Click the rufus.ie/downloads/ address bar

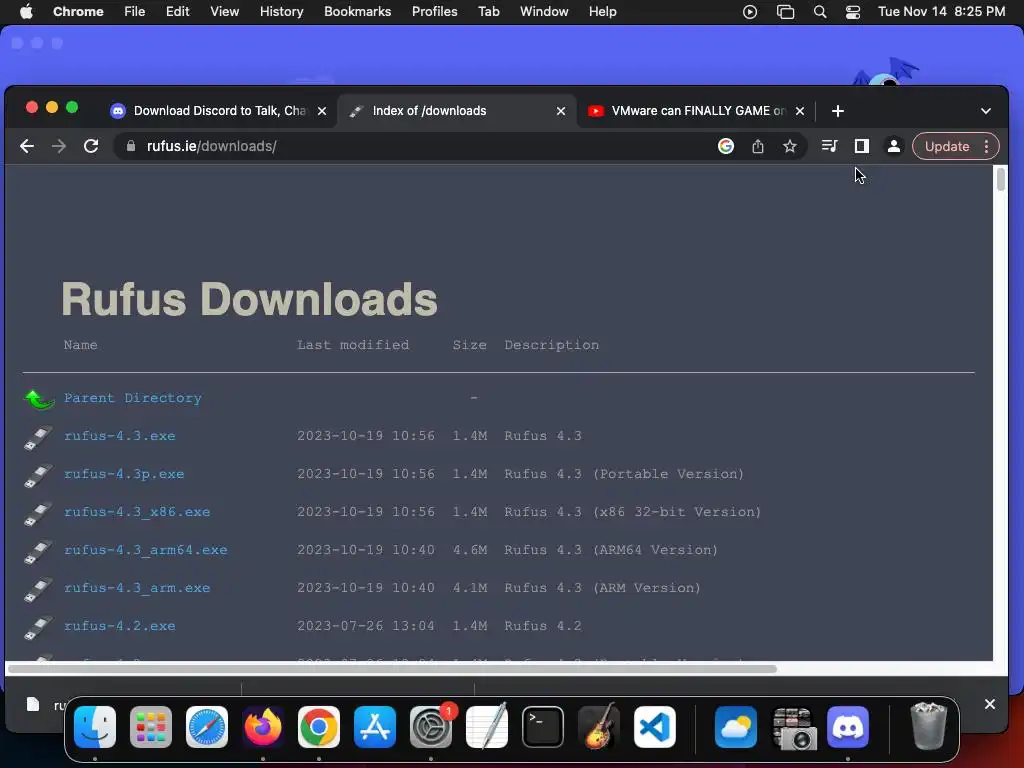[418, 146]
